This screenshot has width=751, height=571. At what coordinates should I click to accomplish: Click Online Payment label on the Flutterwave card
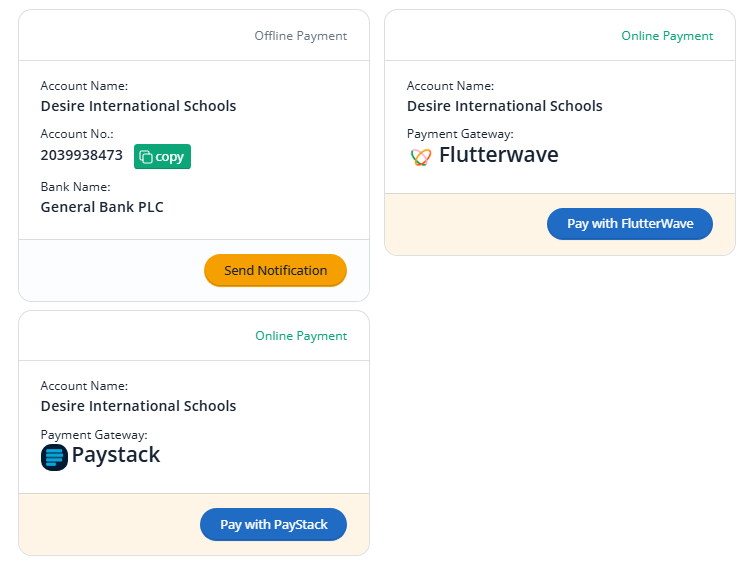click(667, 36)
